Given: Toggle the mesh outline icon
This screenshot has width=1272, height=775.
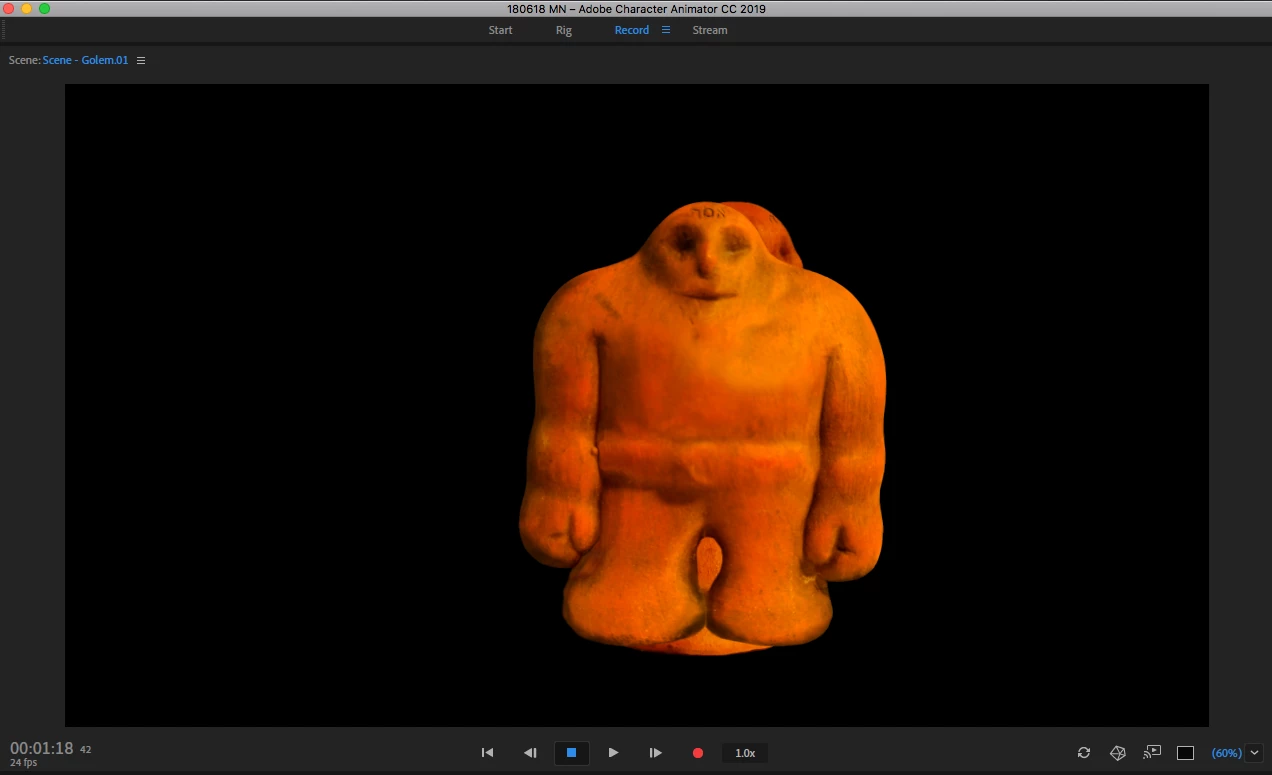Looking at the screenshot, I should tap(1118, 753).
